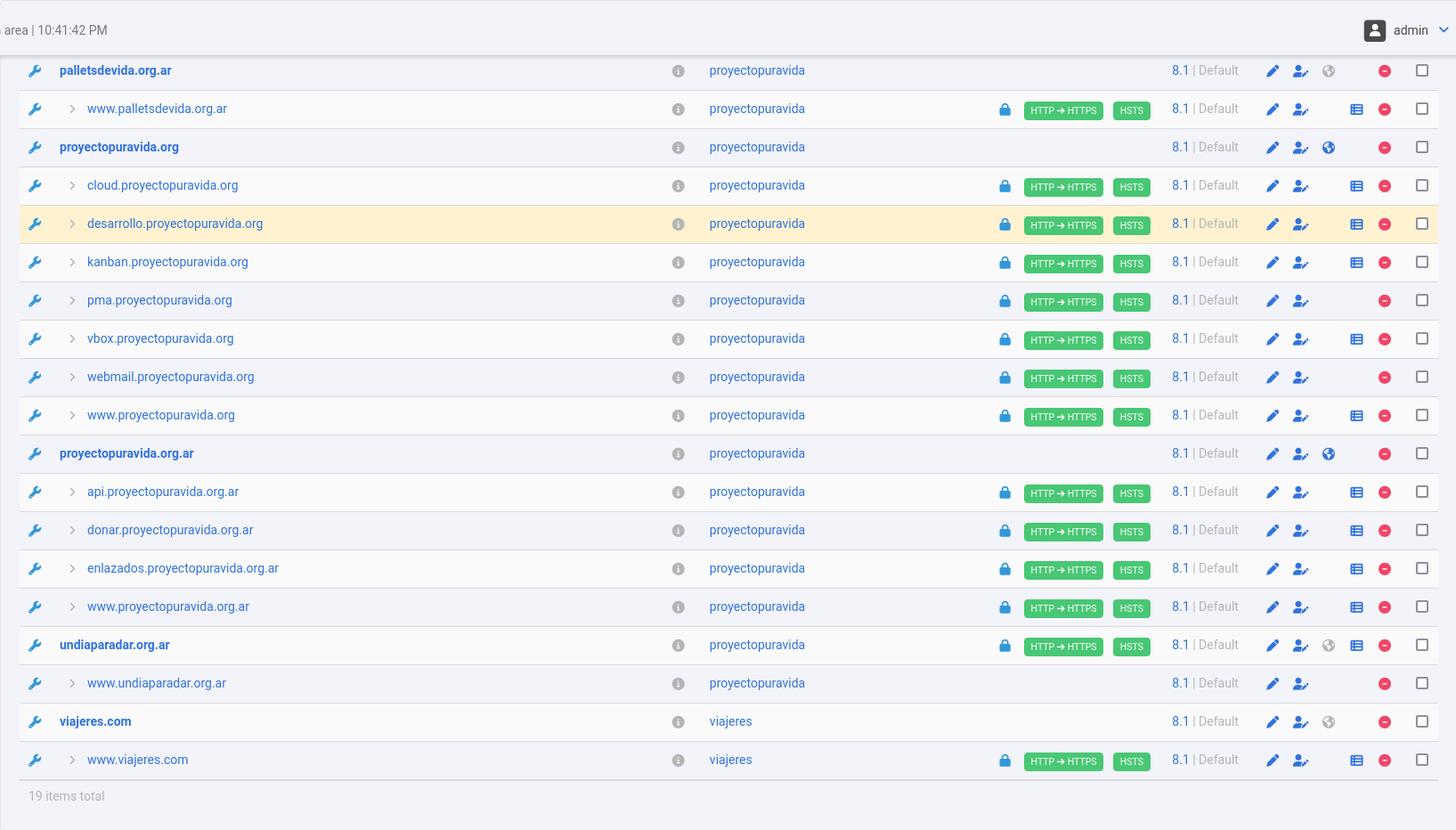Delete the viajeres.com domain via red icon

pos(1385,722)
